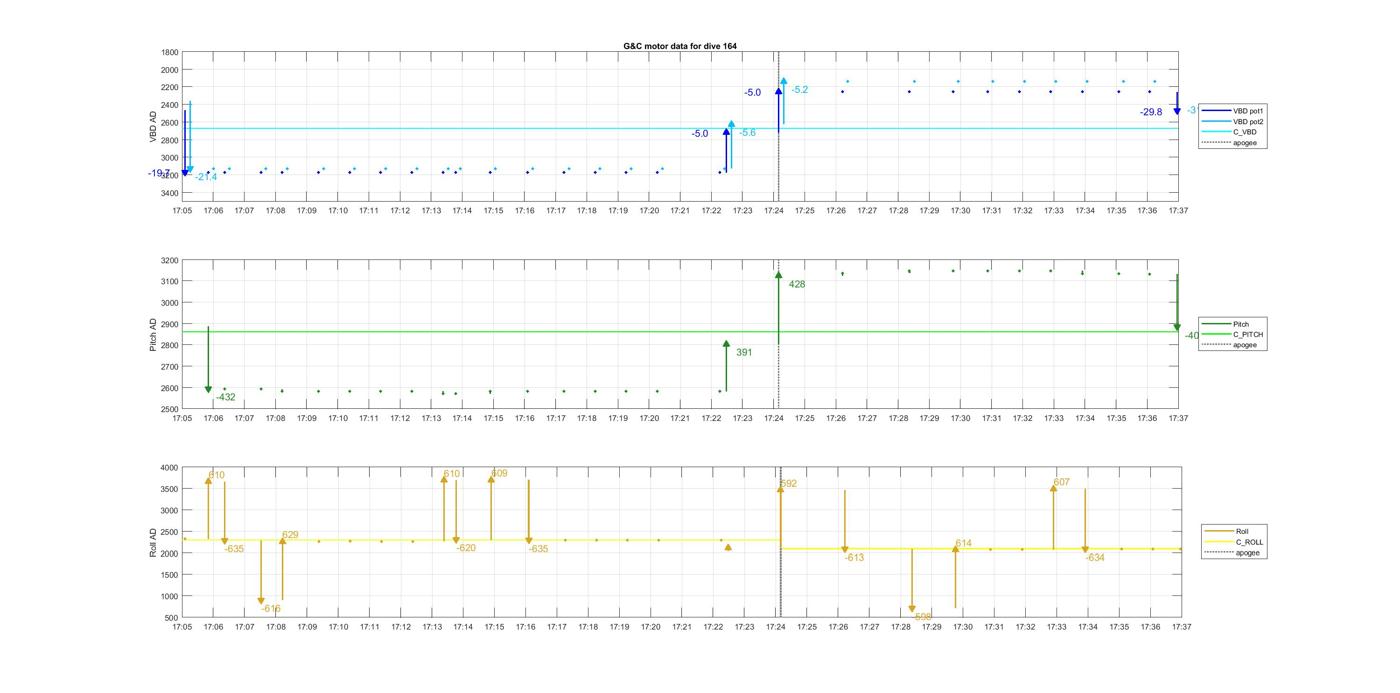
Task: Click the '-5.6' VBD pot2 annotation
Action: pos(747,133)
